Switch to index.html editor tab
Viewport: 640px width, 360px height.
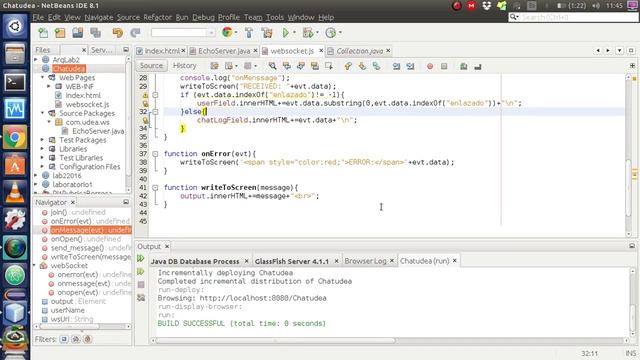[162, 51]
